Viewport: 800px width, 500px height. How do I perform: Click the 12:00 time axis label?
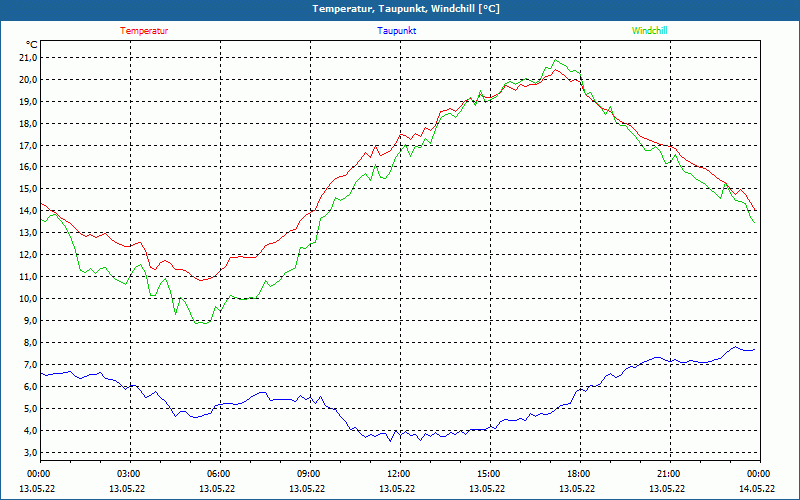[x=399, y=474]
